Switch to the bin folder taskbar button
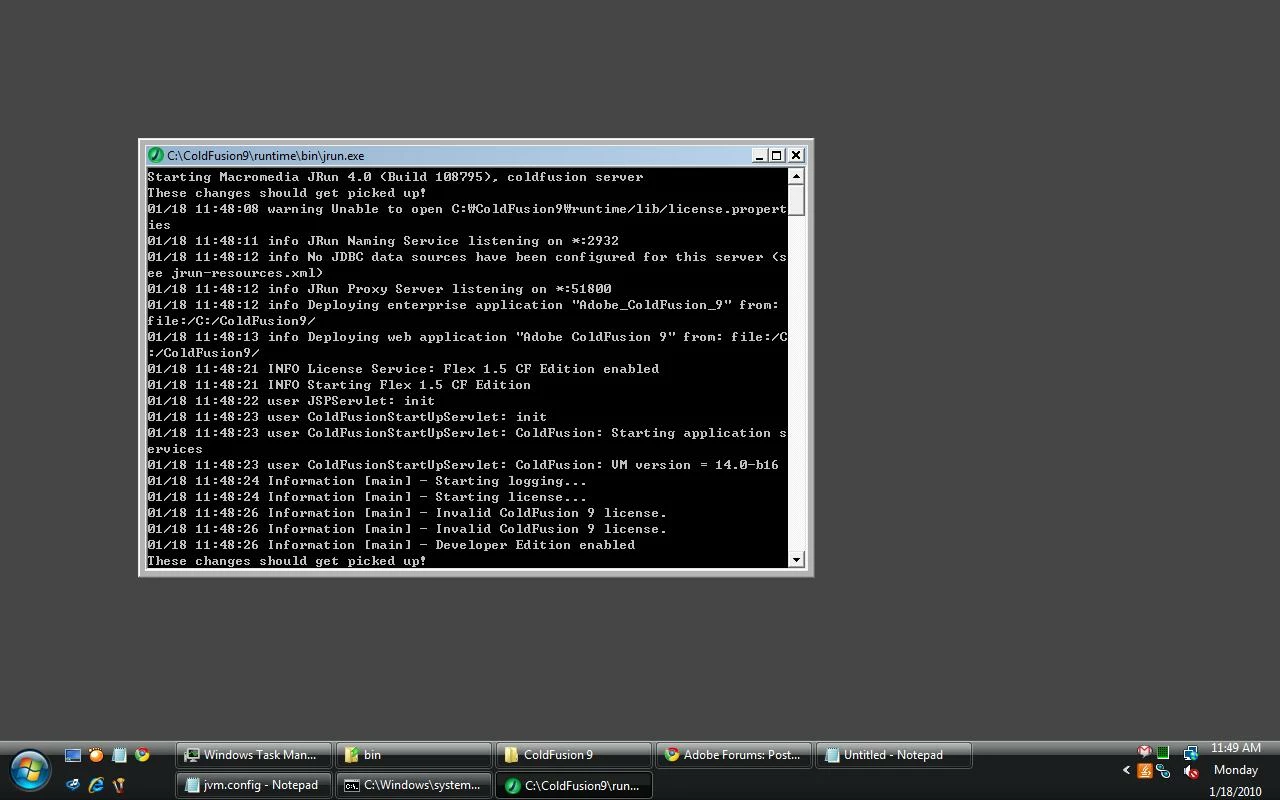 tap(414, 755)
